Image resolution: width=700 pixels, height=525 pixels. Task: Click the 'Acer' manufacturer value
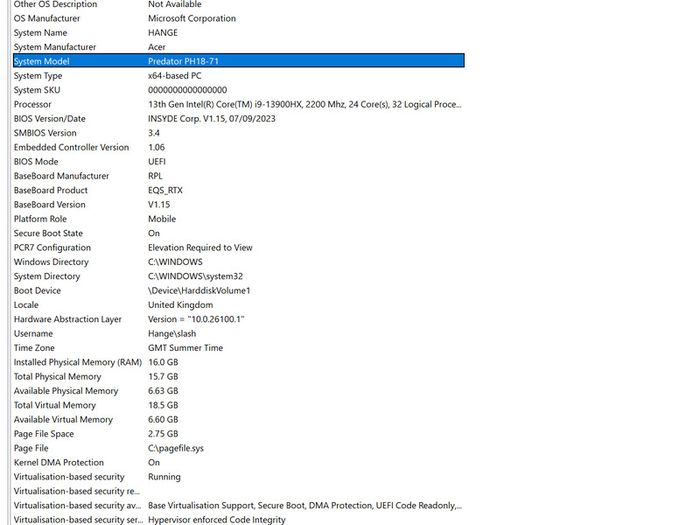tap(157, 47)
